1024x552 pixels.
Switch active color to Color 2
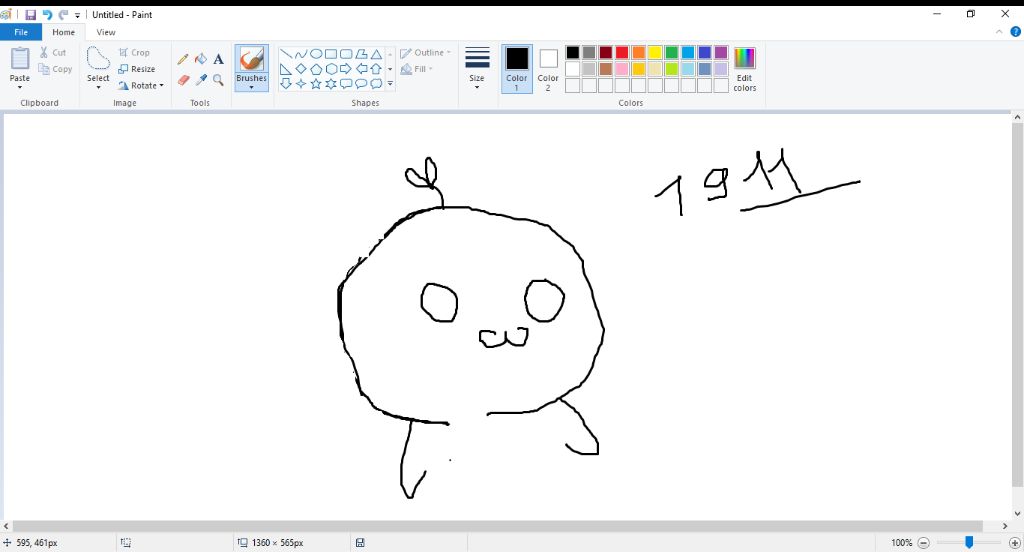[x=548, y=66]
